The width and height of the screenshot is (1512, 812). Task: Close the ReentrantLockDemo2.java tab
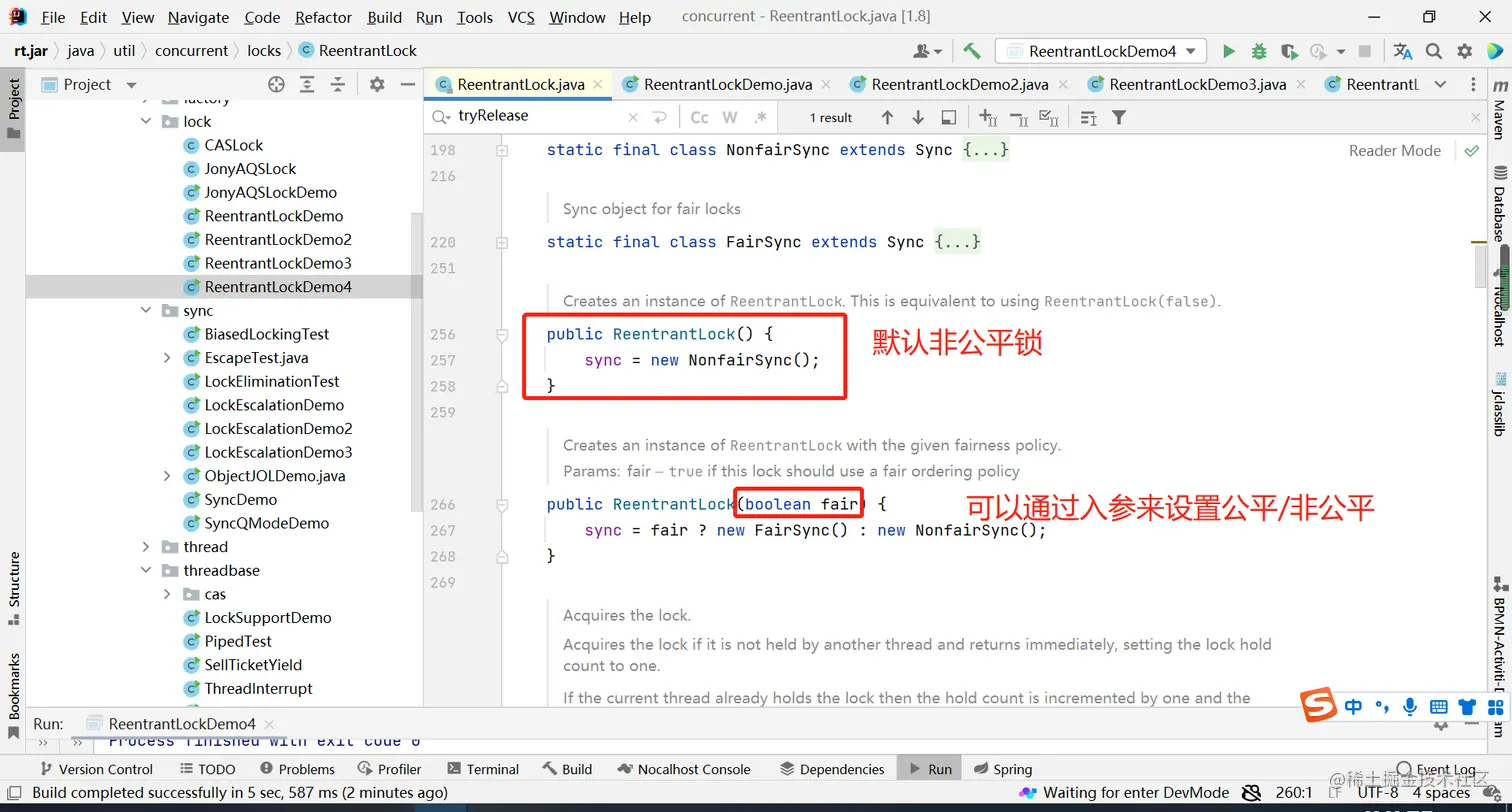(1062, 85)
